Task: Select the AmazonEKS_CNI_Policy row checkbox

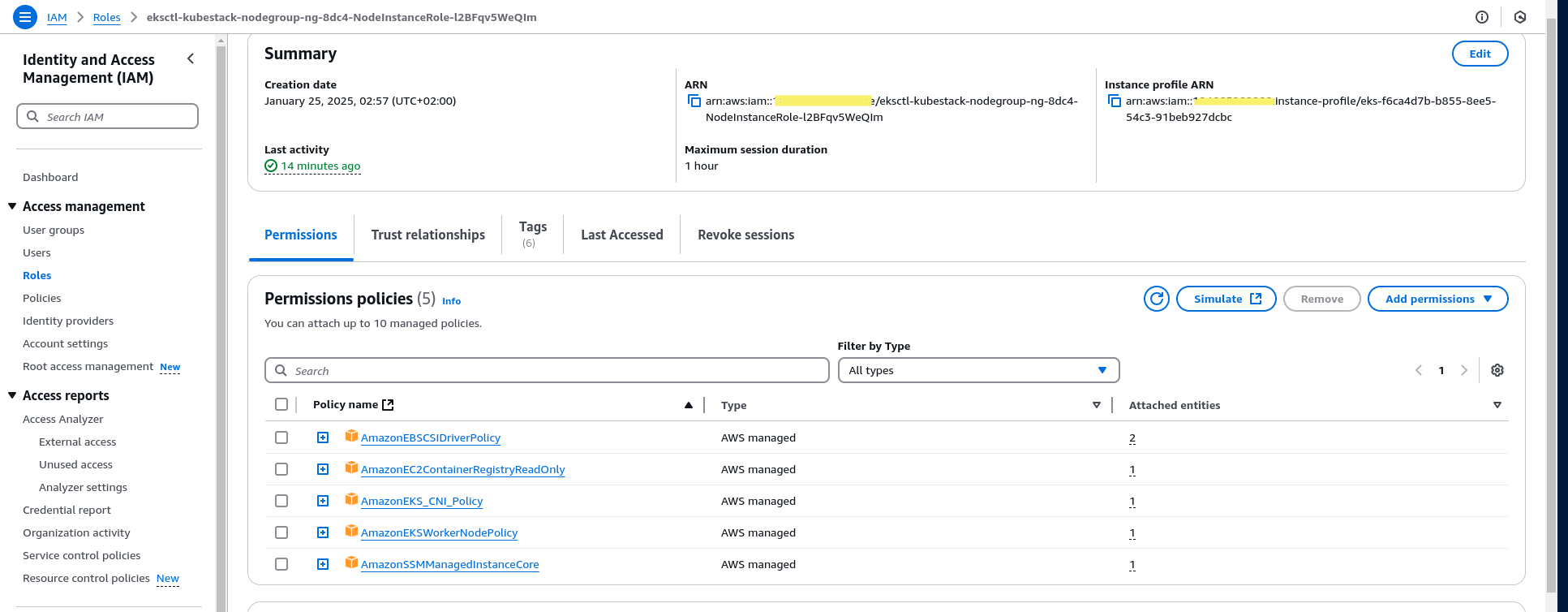Action: pyautogui.click(x=281, y=501)
